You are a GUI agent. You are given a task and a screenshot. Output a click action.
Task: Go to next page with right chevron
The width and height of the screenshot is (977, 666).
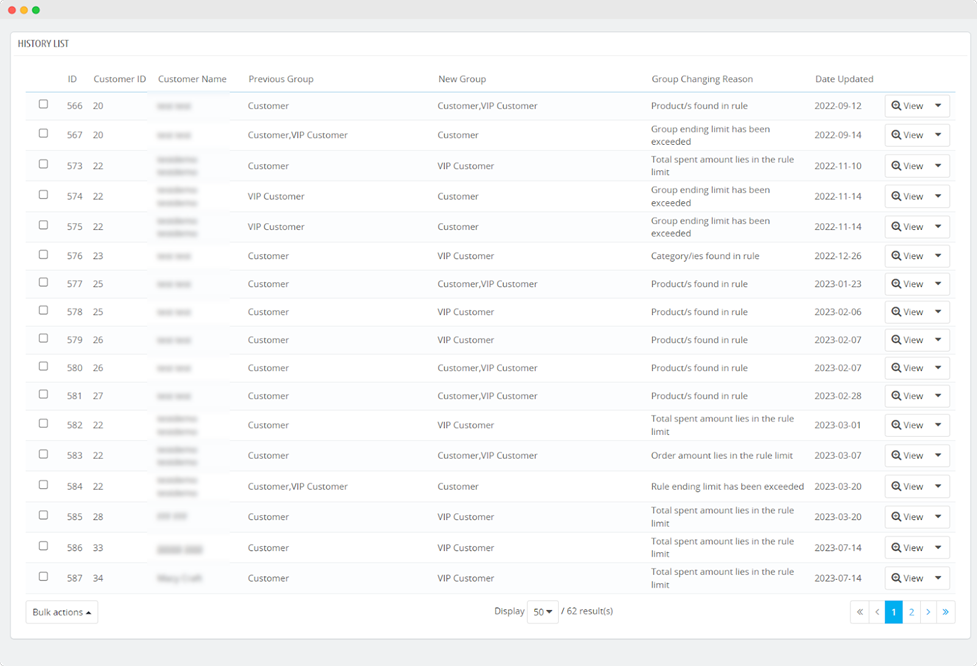(928, 612)
